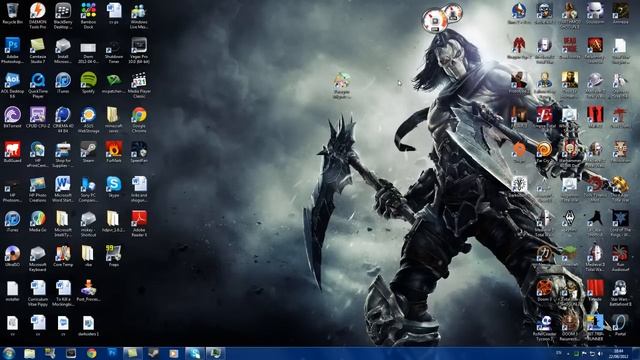Open Doom 3 game shortcut
The image size is (640, 360).
point(544,291)
